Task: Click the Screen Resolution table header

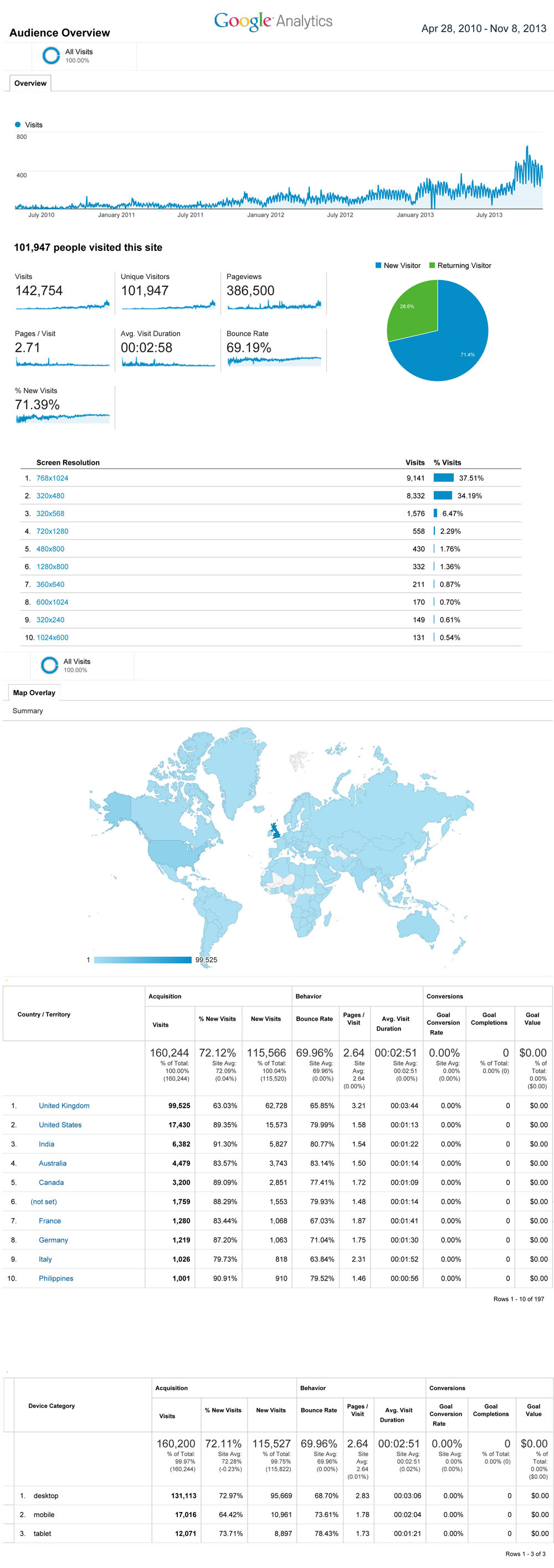Action: (68, 462)
